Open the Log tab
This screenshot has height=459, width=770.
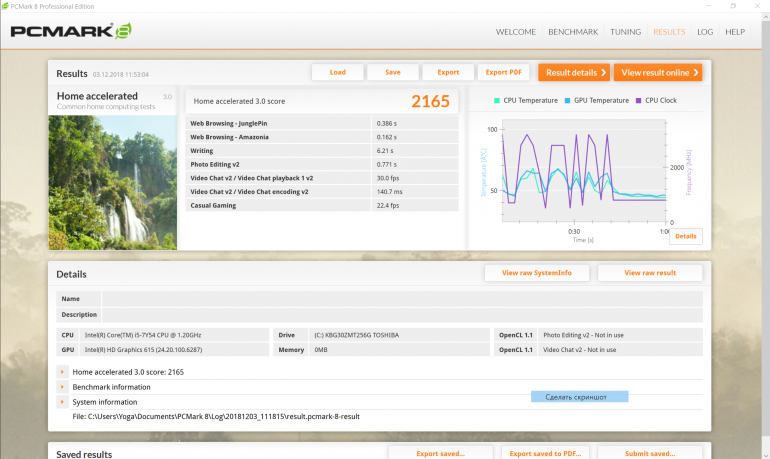[705, 32]
